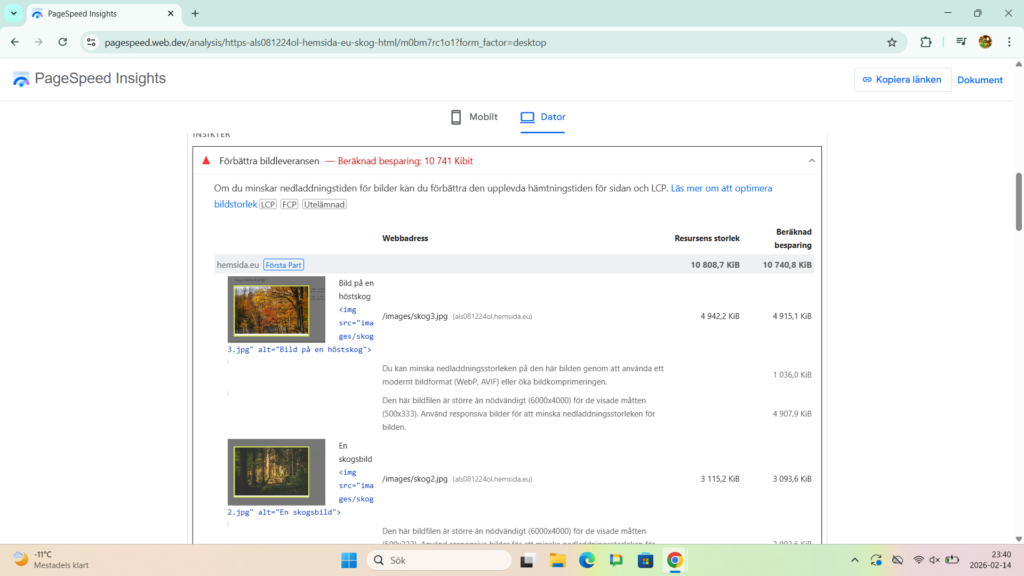Click the site information icon in address bar
This screenshot has width=1024, height=576.
click(x=90, y=42)
